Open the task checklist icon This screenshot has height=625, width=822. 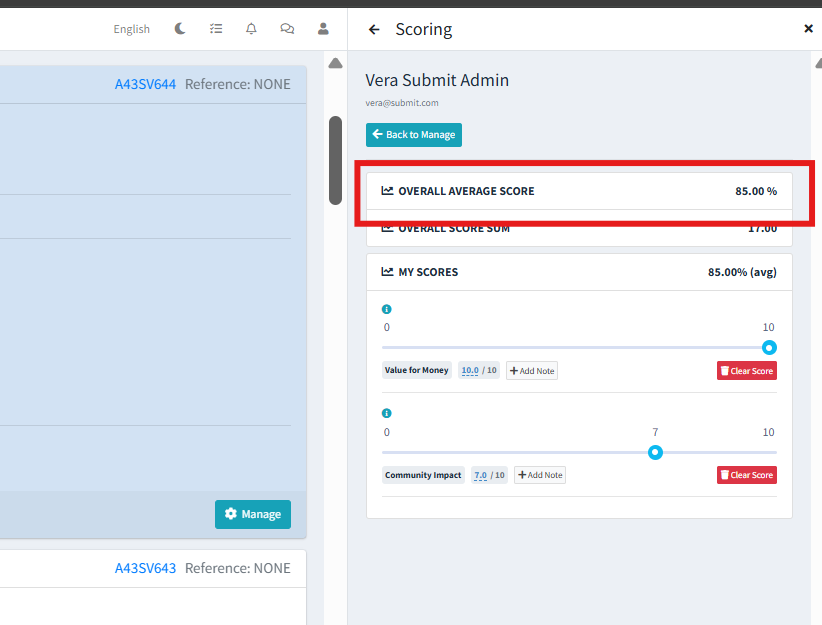[216, 29]
